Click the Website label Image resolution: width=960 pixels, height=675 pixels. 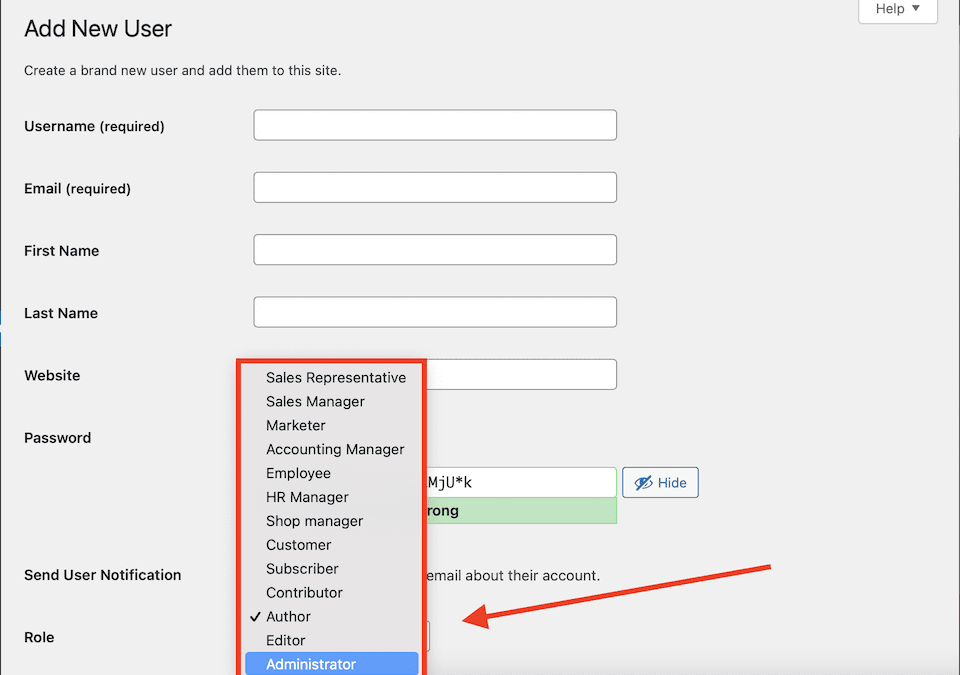(52, 375)
